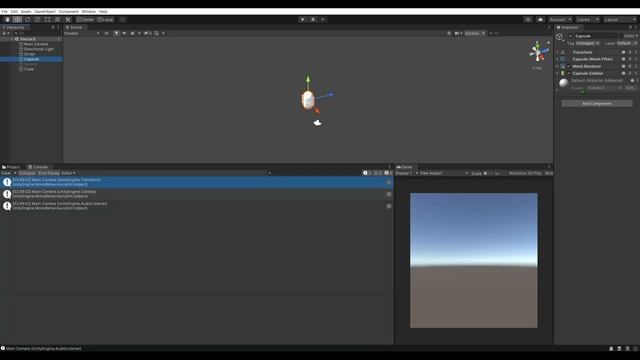640x360 pixels.
Task: Open Shaded draw mode dropdown
Action: click(x=82, y=33)
